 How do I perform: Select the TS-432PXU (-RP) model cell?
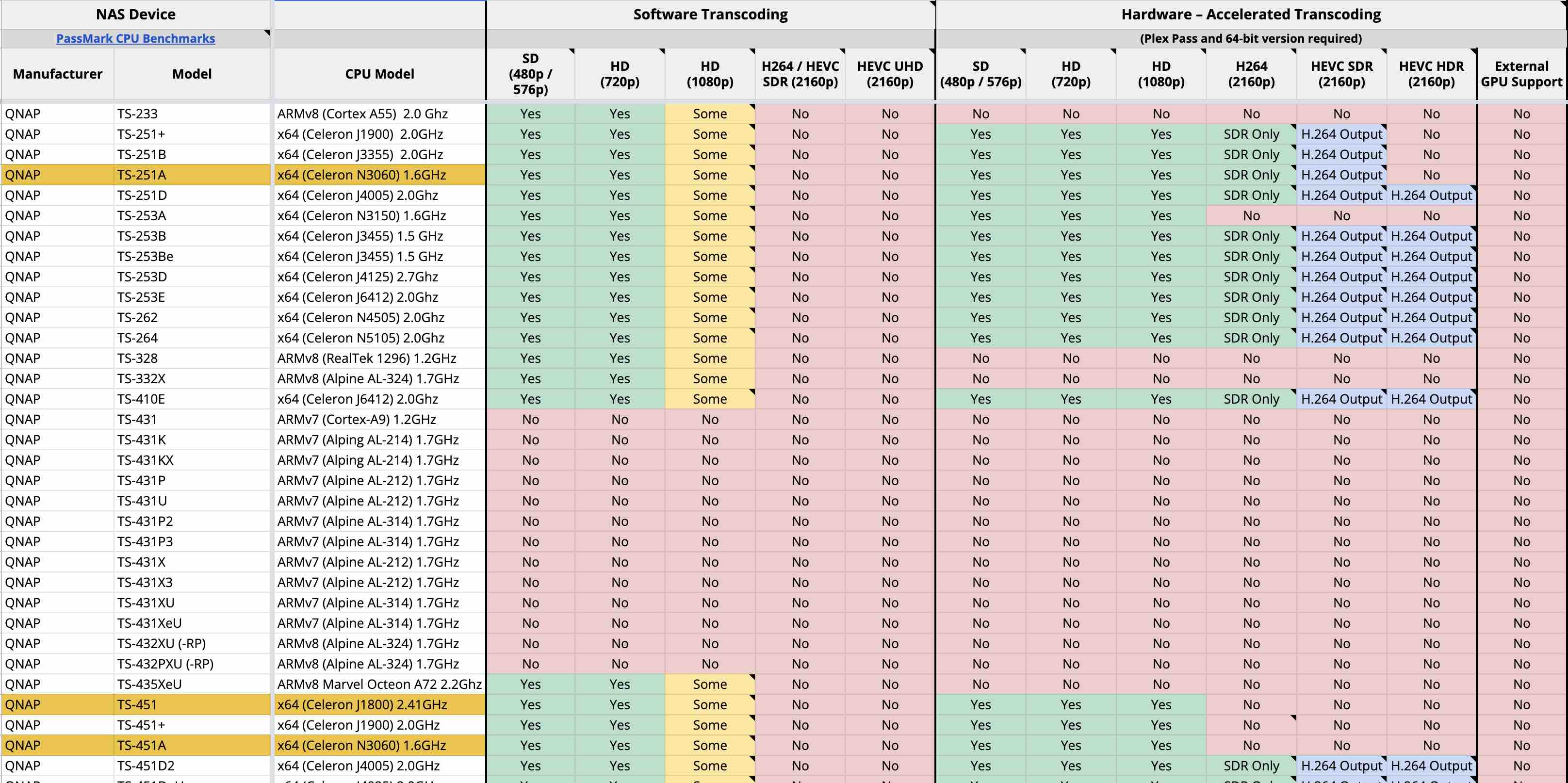point(191,664)
